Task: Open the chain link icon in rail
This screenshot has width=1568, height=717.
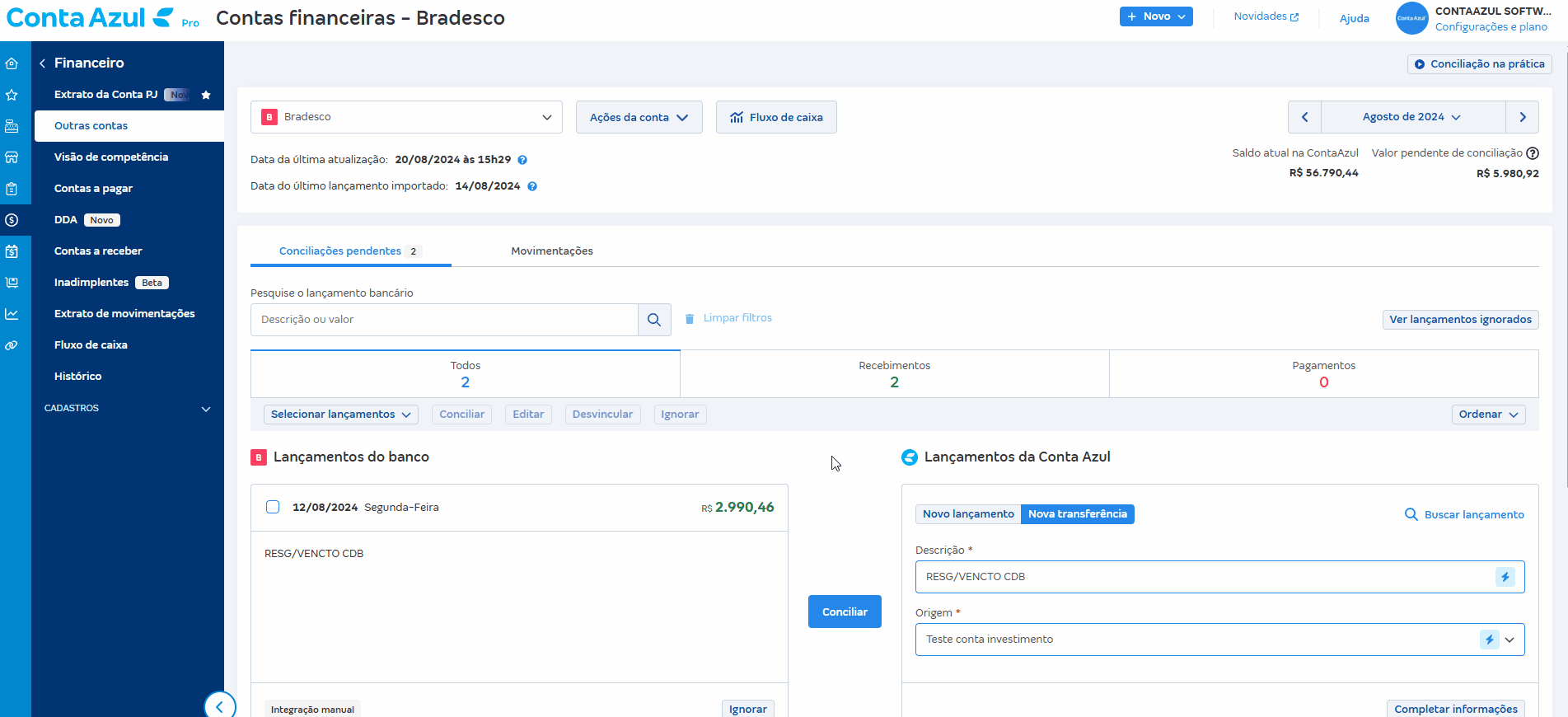Action: tap(12, 345)
